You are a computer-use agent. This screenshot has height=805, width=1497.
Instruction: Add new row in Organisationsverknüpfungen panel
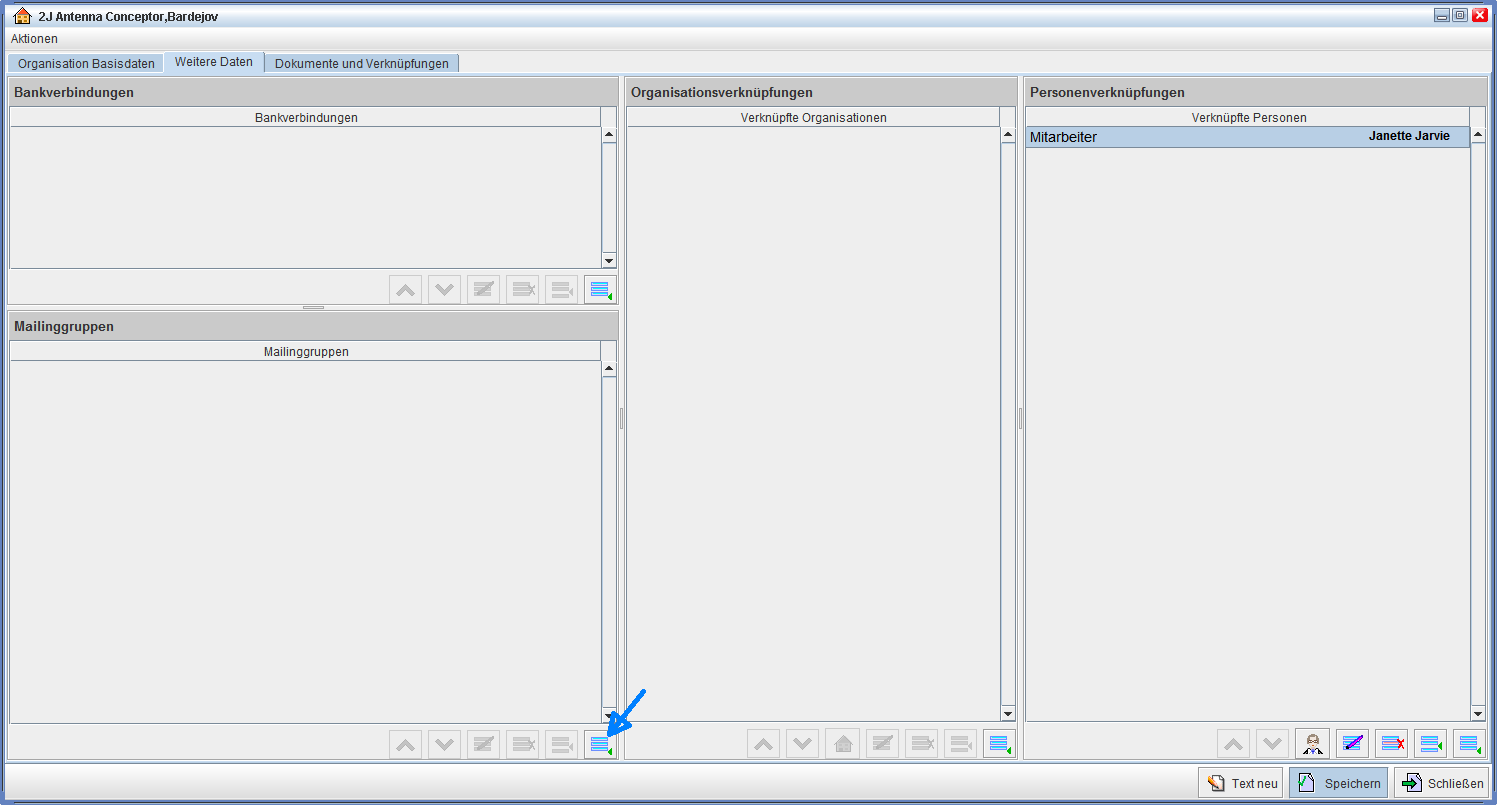[x=999, y=744]
